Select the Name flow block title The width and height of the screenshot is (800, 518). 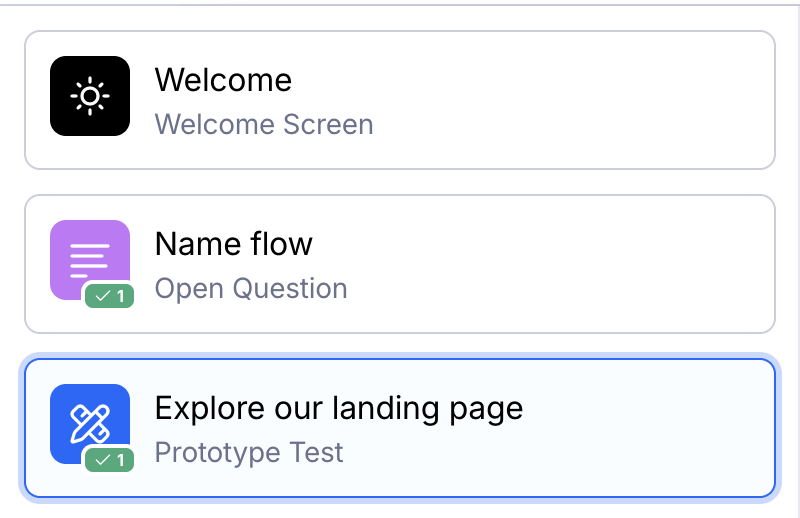[x=233, y=244]
